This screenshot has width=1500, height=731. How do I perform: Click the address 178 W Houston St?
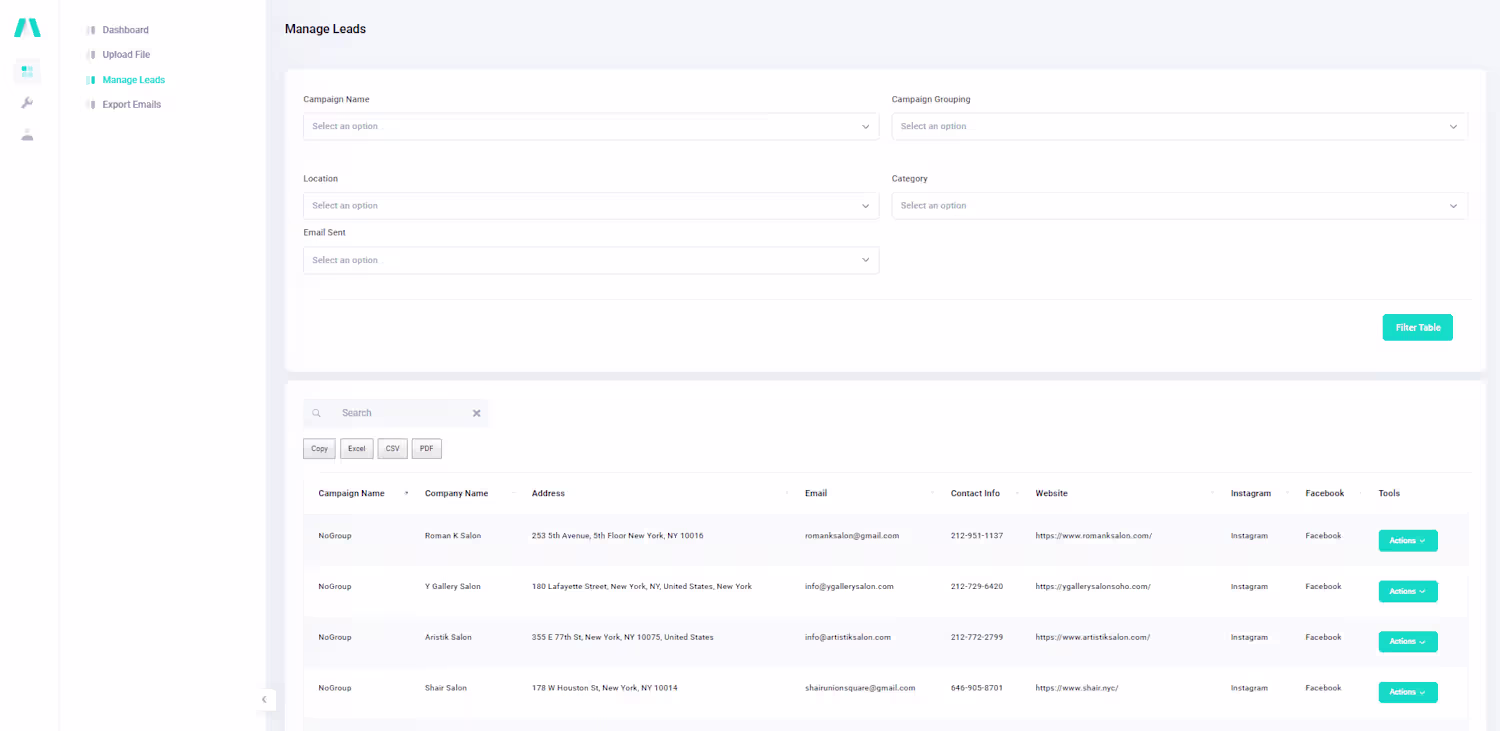pos(605,689)
